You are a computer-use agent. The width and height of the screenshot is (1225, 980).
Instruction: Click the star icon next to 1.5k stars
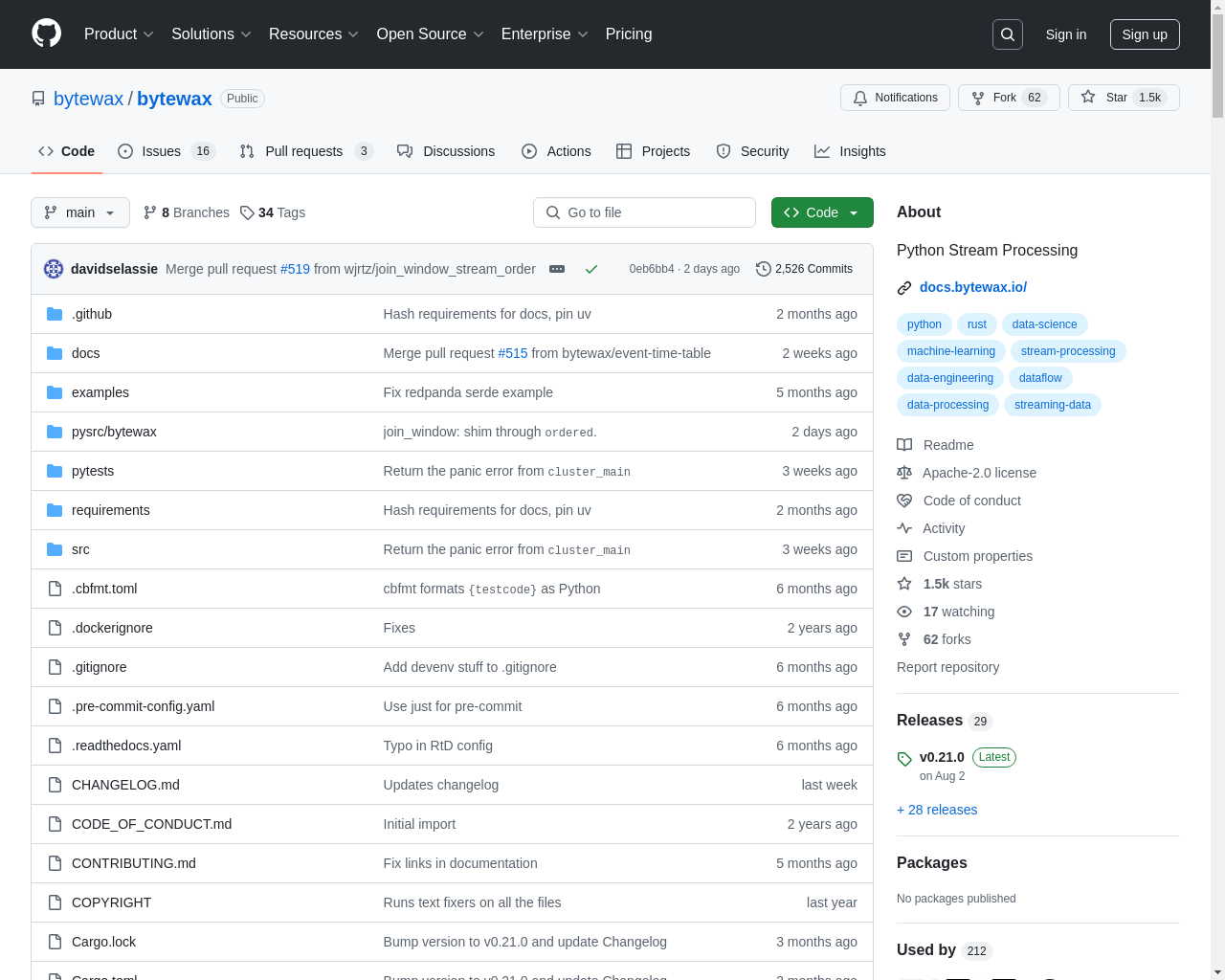[x=904, y=584]
